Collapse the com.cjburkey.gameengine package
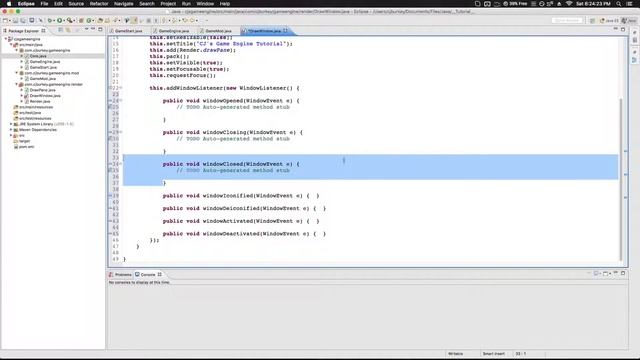Viewport: 640px width, 360px height. 17,51
